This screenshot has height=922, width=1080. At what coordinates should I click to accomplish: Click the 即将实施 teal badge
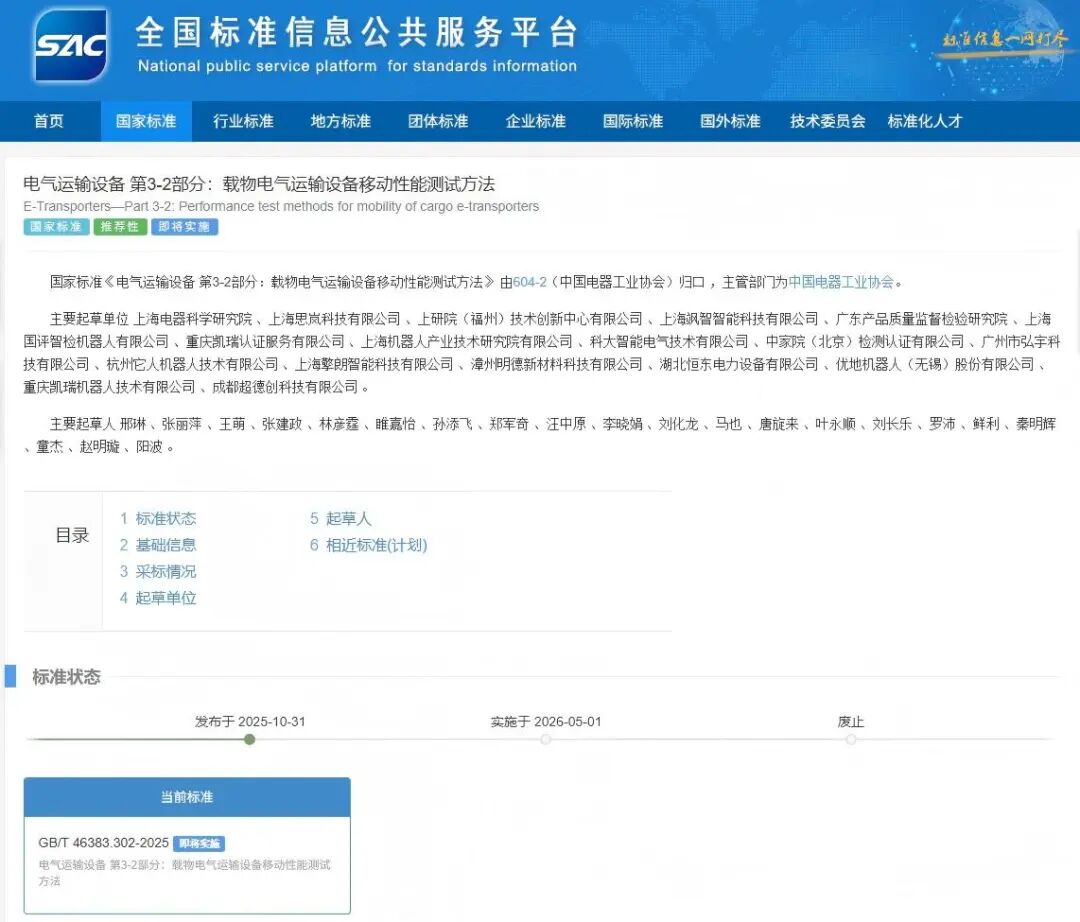click(x=183, y=227)
